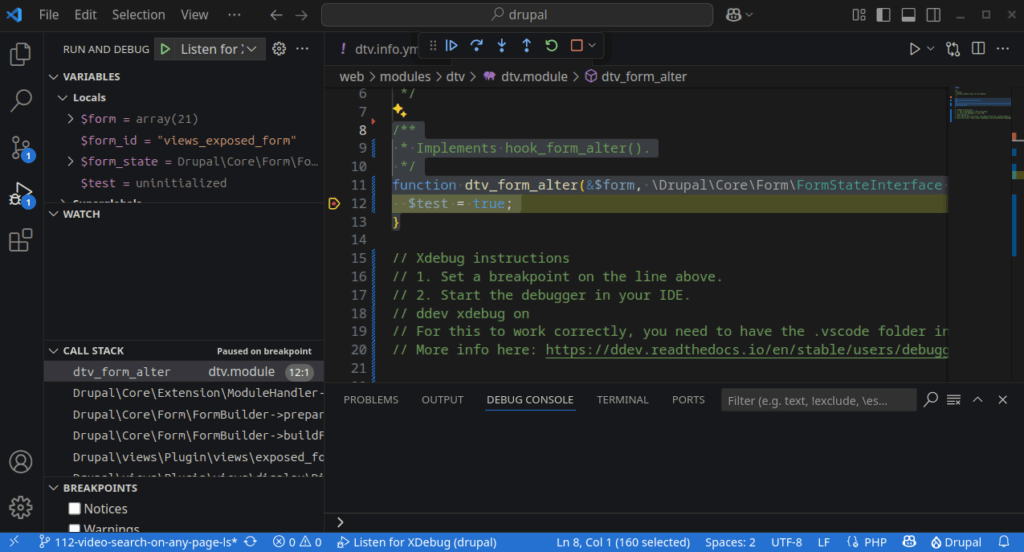The height and width of the screenshot is (552, 1024).
Task: Click Customize Layout icon in title bar
Action: coord(859,14)
